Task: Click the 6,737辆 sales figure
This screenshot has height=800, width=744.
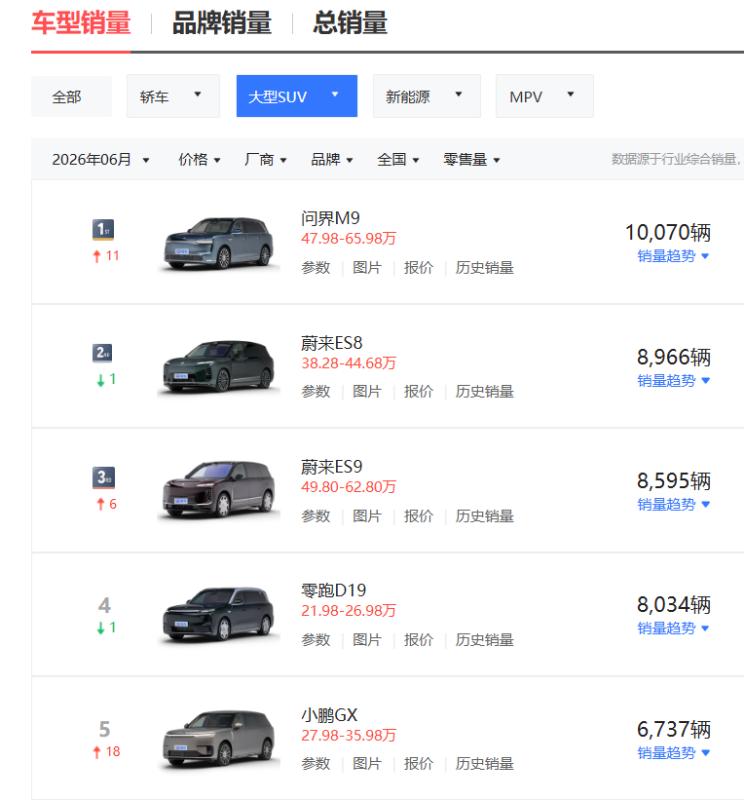Action: pyautogui.click(x=674, y=729)
